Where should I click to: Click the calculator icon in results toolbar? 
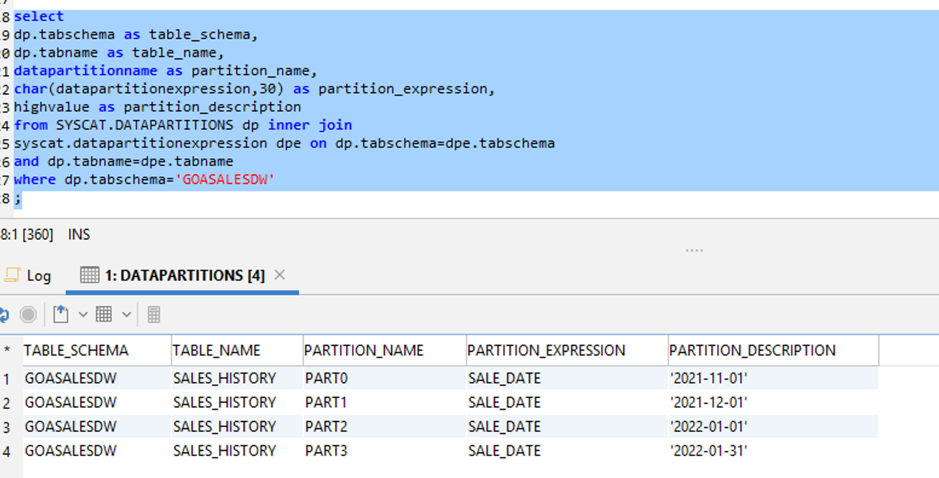click(154, 314)
